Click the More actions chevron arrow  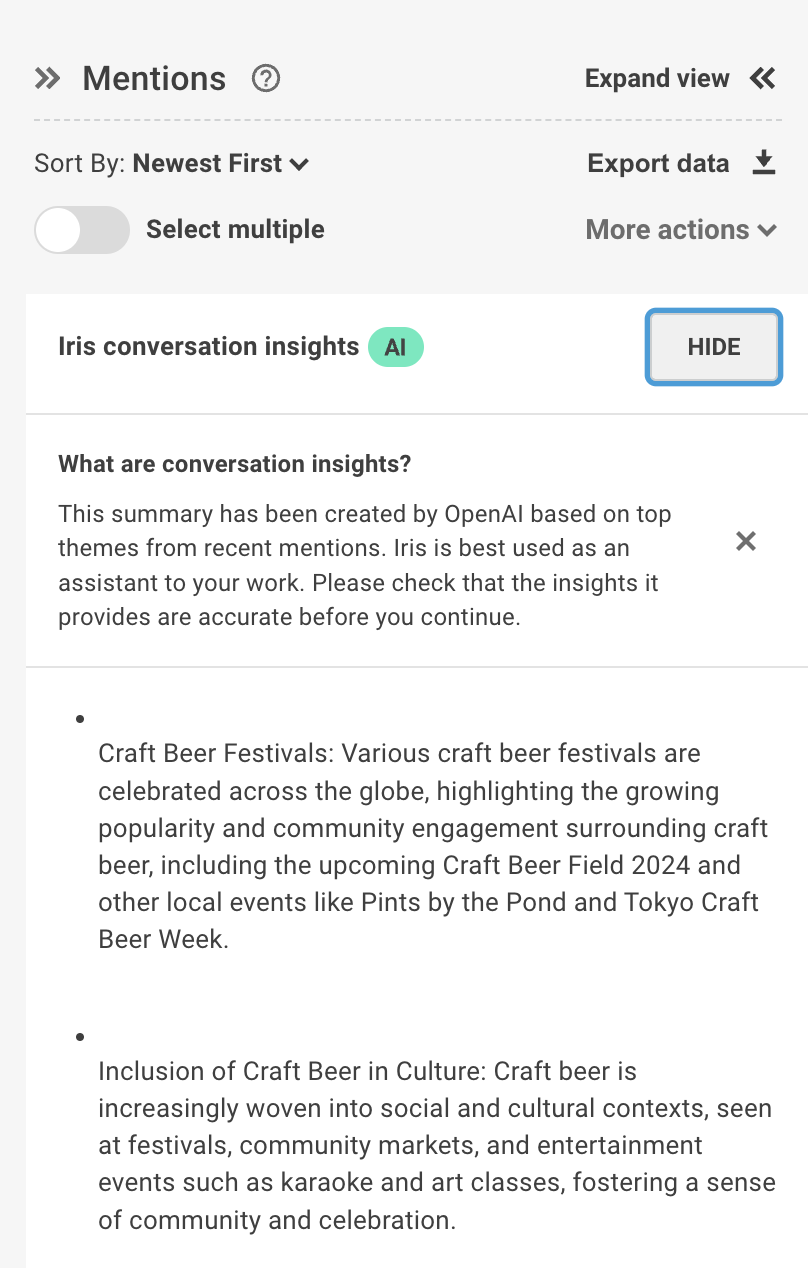pos(767,230)
